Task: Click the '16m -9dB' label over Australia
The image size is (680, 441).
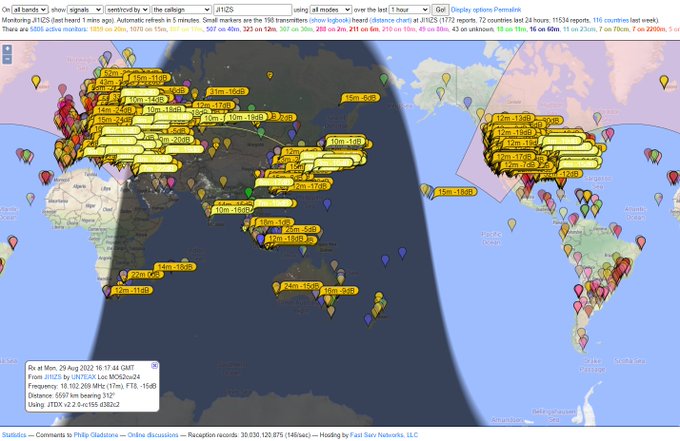Action: tap(339, 291)
